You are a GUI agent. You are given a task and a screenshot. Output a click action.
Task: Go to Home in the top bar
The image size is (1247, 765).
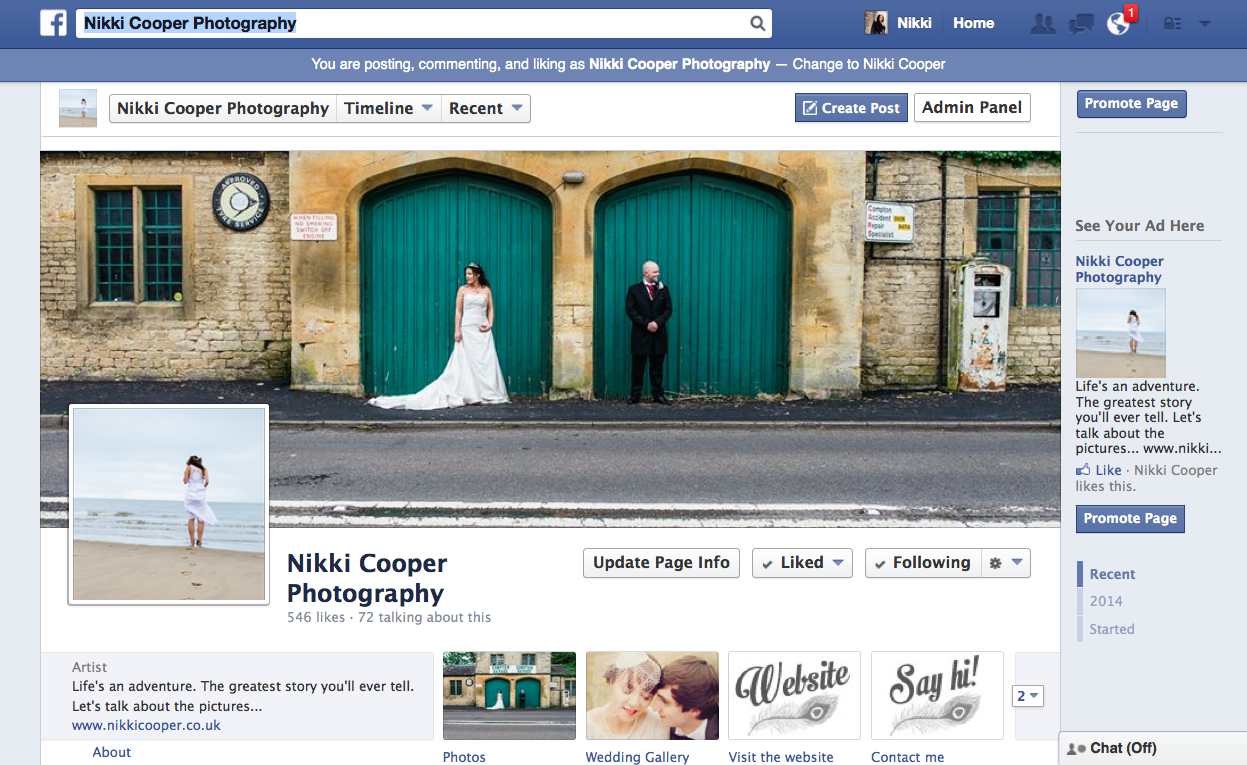coord(973,23)
